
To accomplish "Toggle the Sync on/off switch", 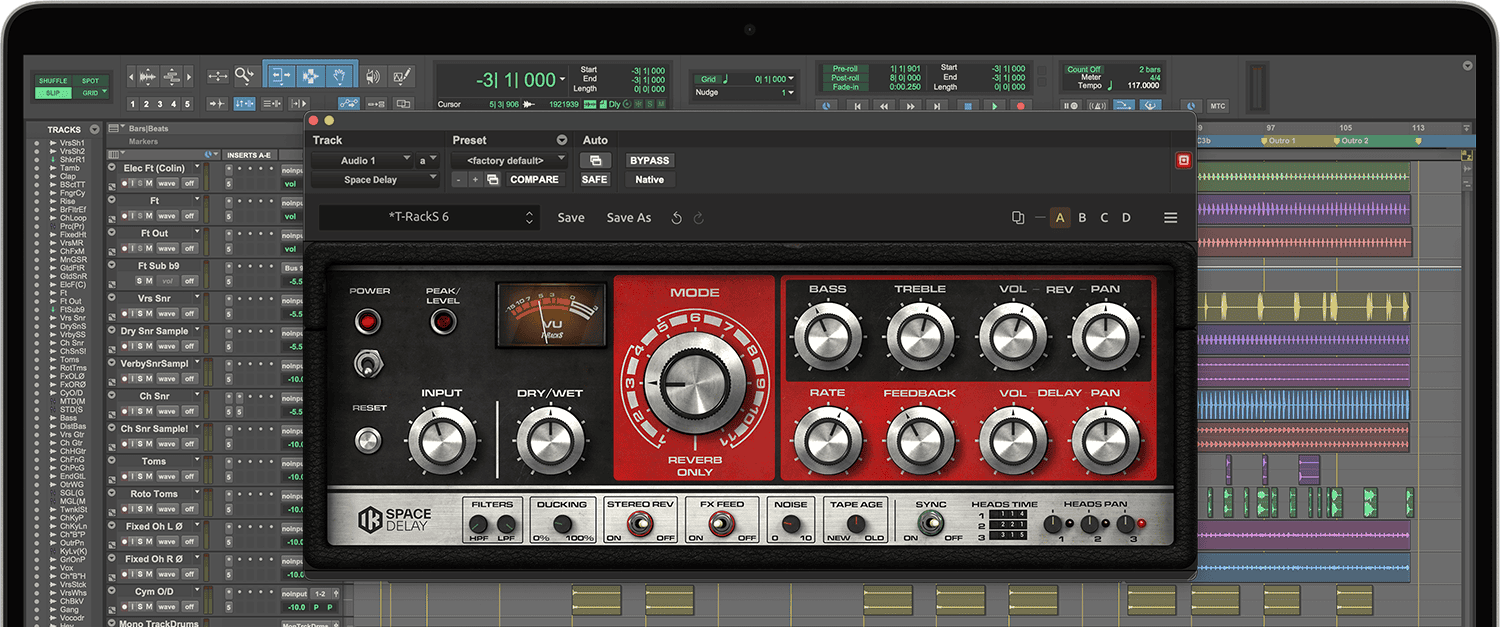I will (931, 523).
